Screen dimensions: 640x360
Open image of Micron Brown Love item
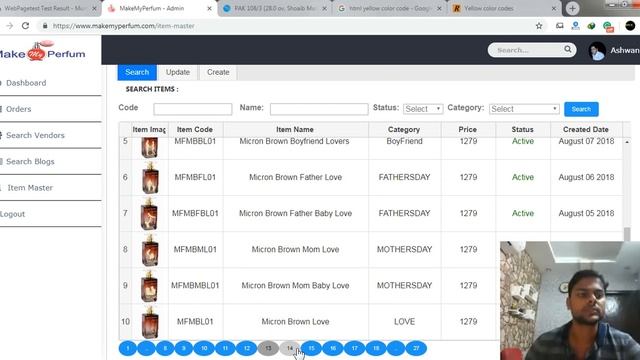150,322
